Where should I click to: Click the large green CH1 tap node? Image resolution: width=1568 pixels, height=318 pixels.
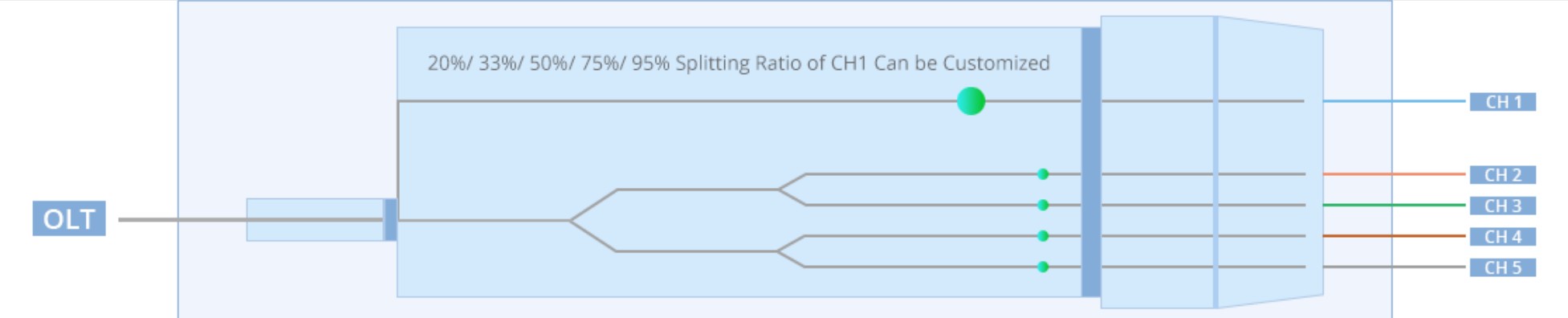(x=971, y=101)
